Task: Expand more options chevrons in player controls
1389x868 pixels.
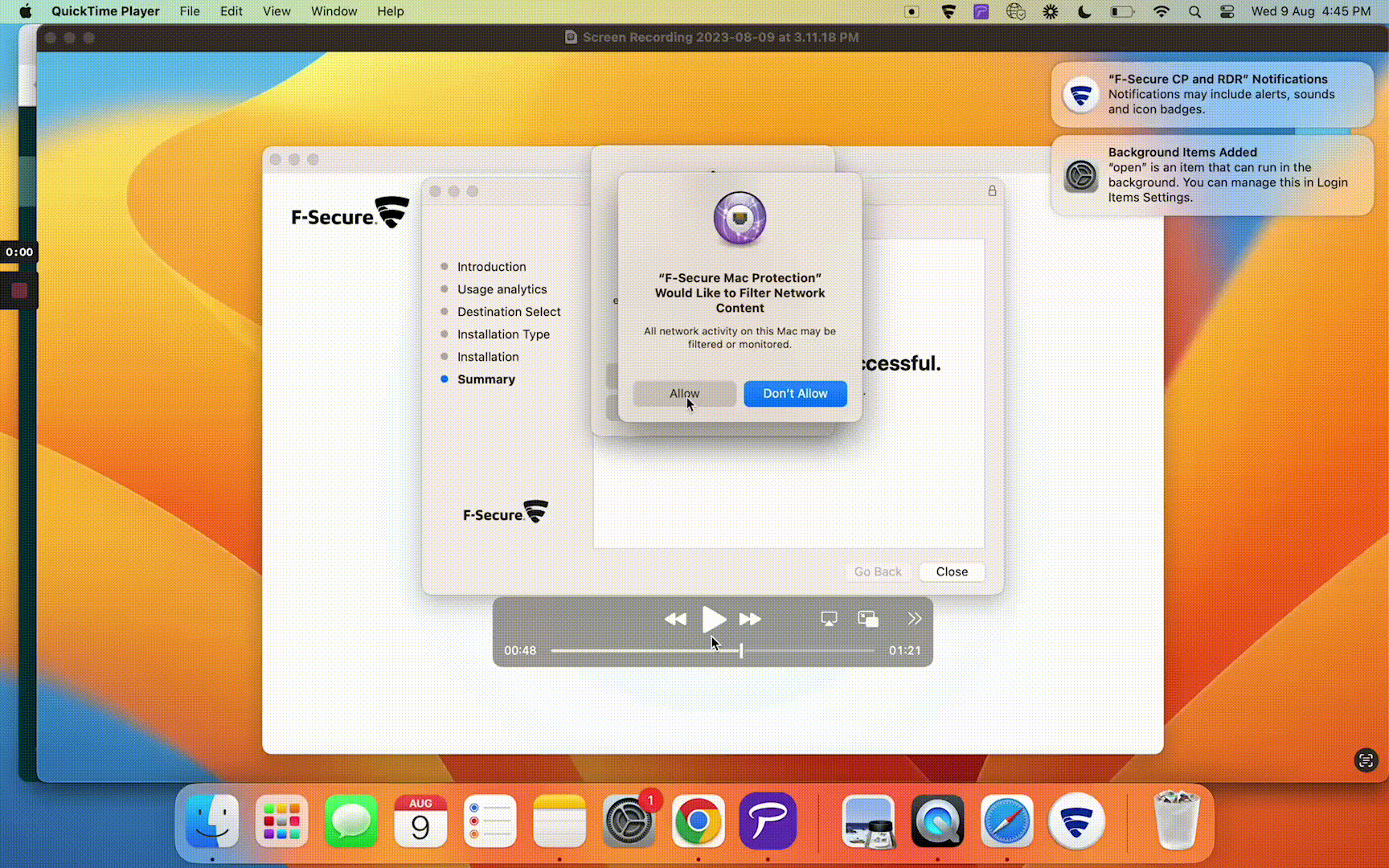Action: [915, 618]
